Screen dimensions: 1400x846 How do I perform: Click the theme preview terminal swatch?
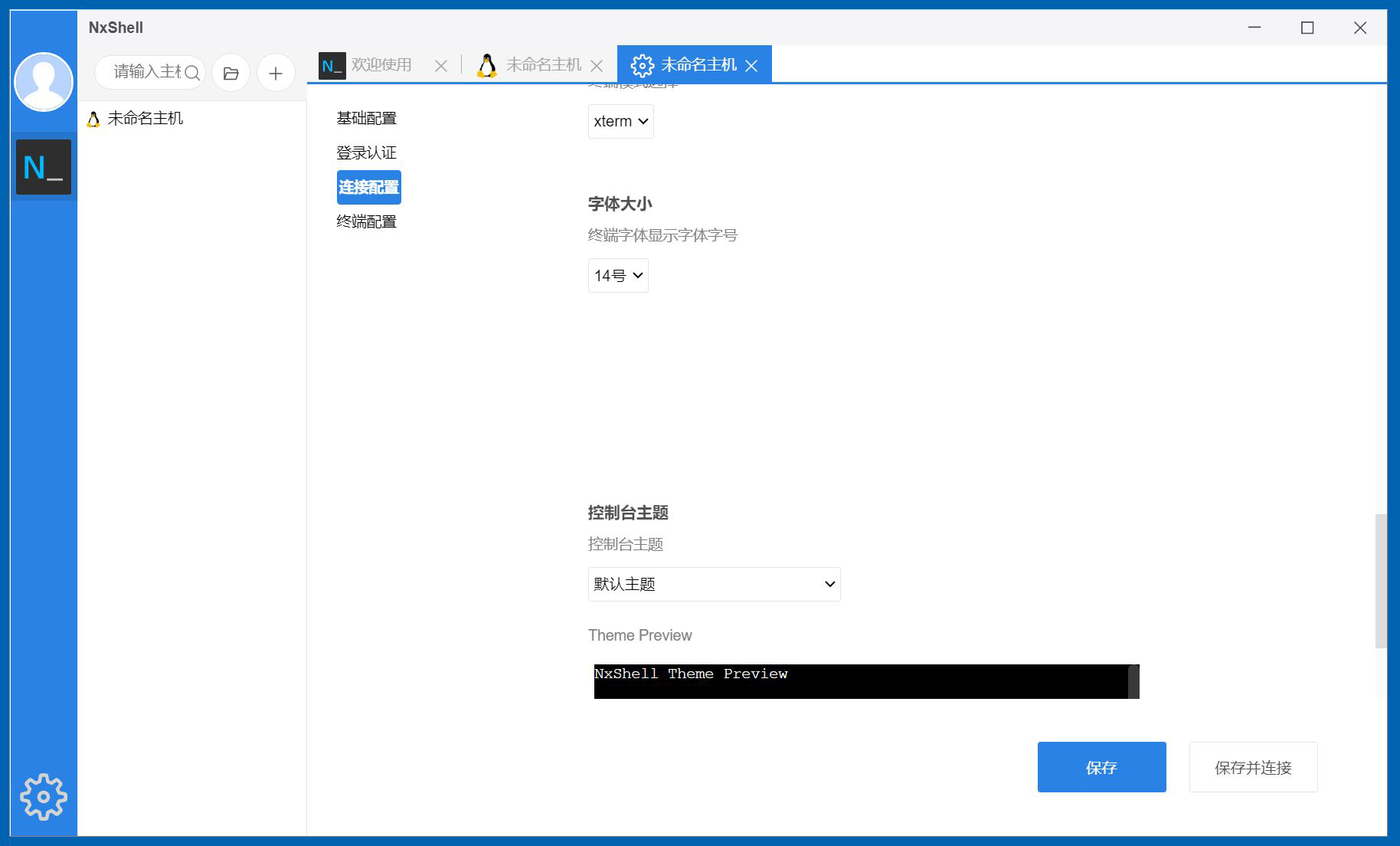tap(864, 680)
